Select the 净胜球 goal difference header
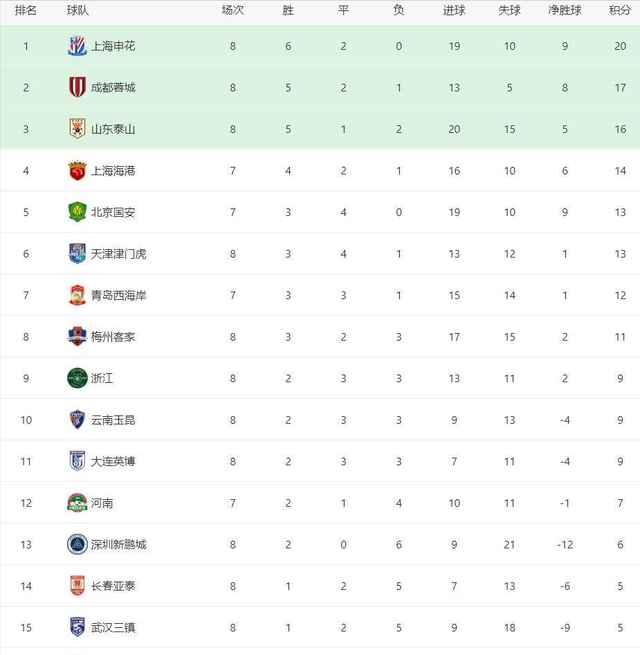The width and height of the screenshot is (640, 655). 565,10
